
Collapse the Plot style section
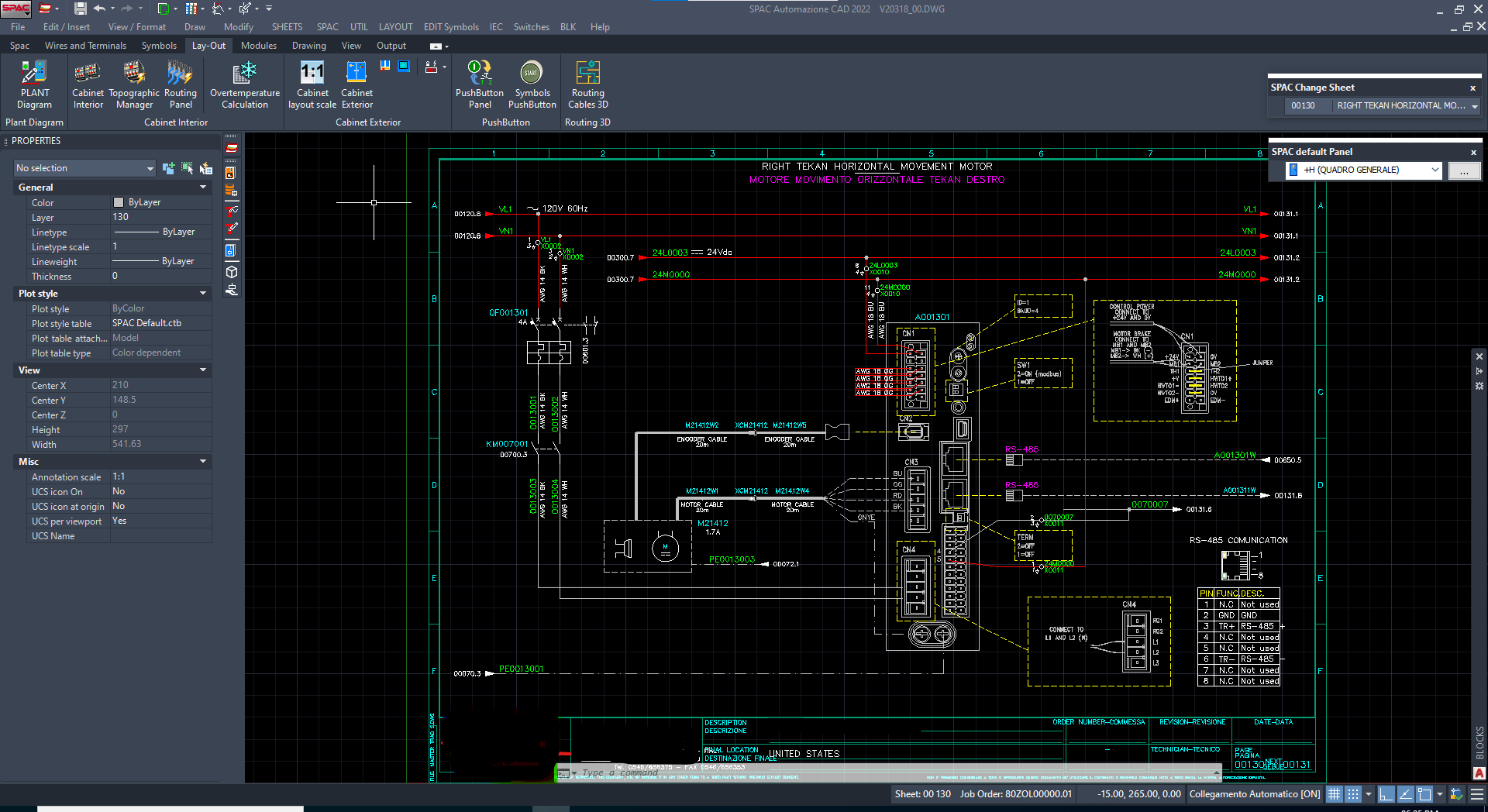click(203, 294)
